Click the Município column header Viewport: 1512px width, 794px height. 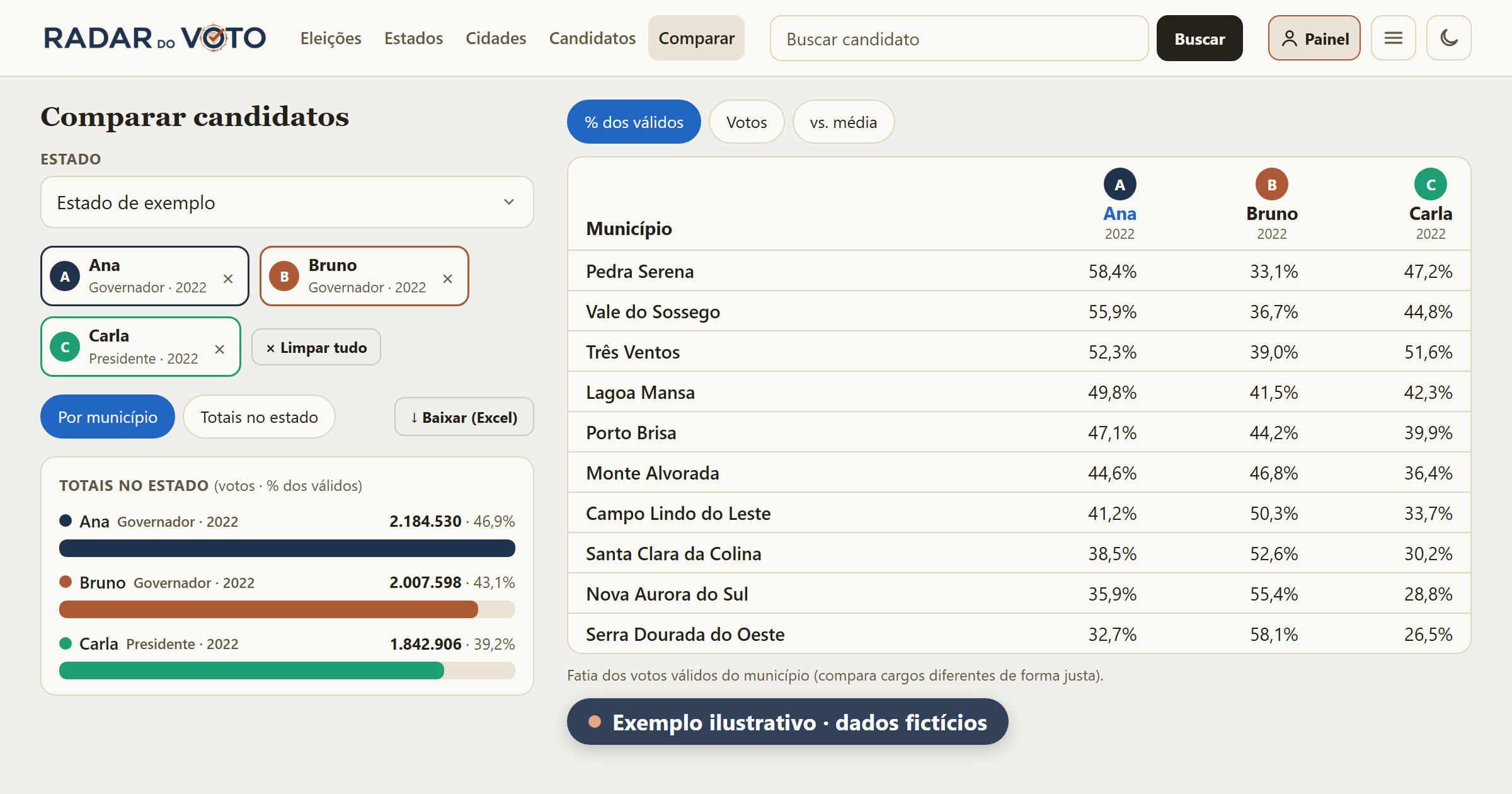(629, 228)
